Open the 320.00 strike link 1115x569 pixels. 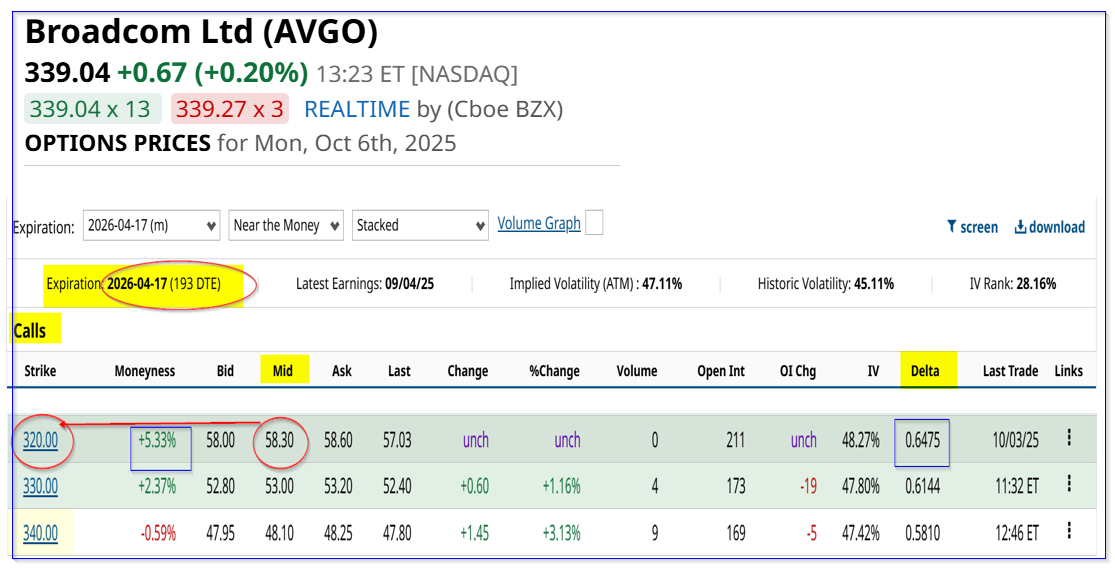click(41, 440)
